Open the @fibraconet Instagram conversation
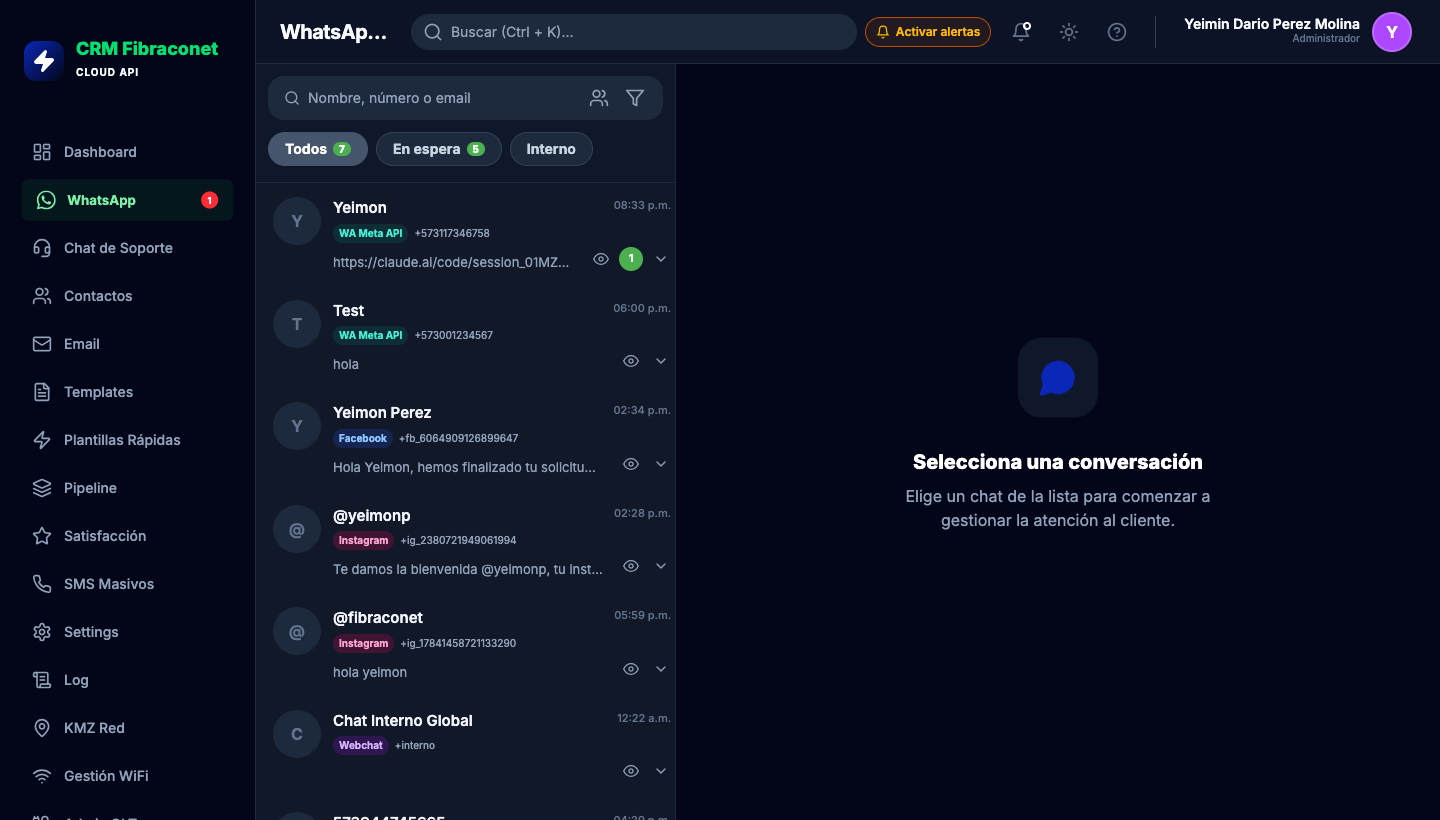The height and width of the screenshot is (820, 1440). point(465,644)
